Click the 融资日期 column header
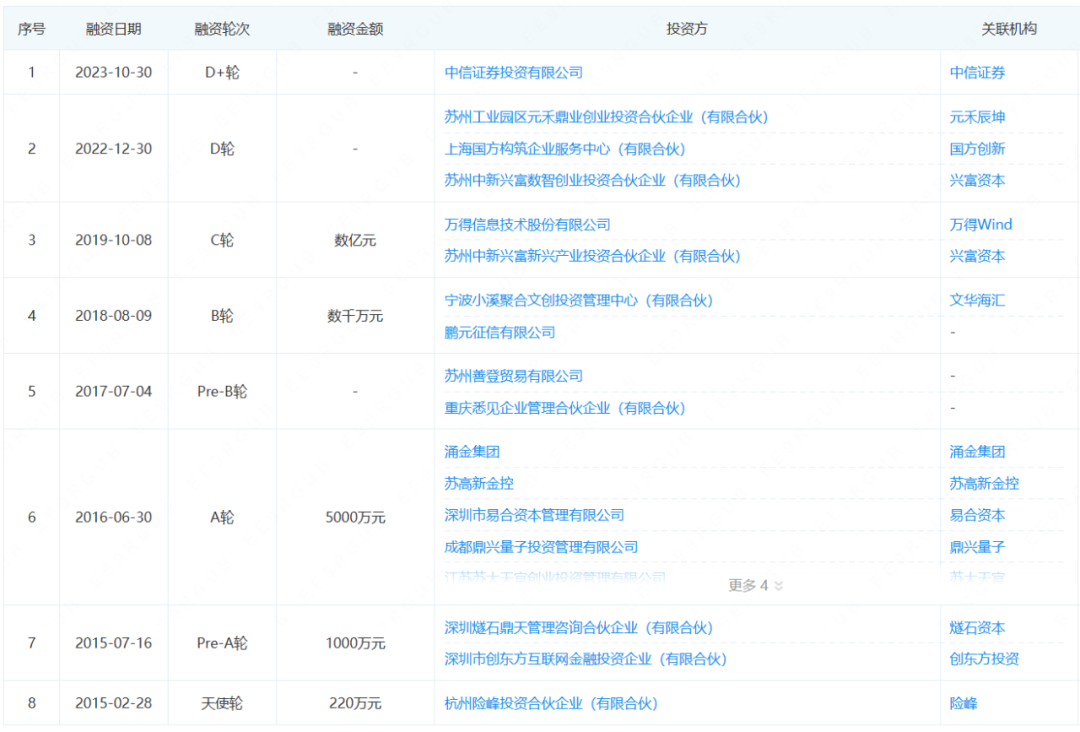Image resolution: width=1080 pixels, height=732 pixels. tap(113, 29)
